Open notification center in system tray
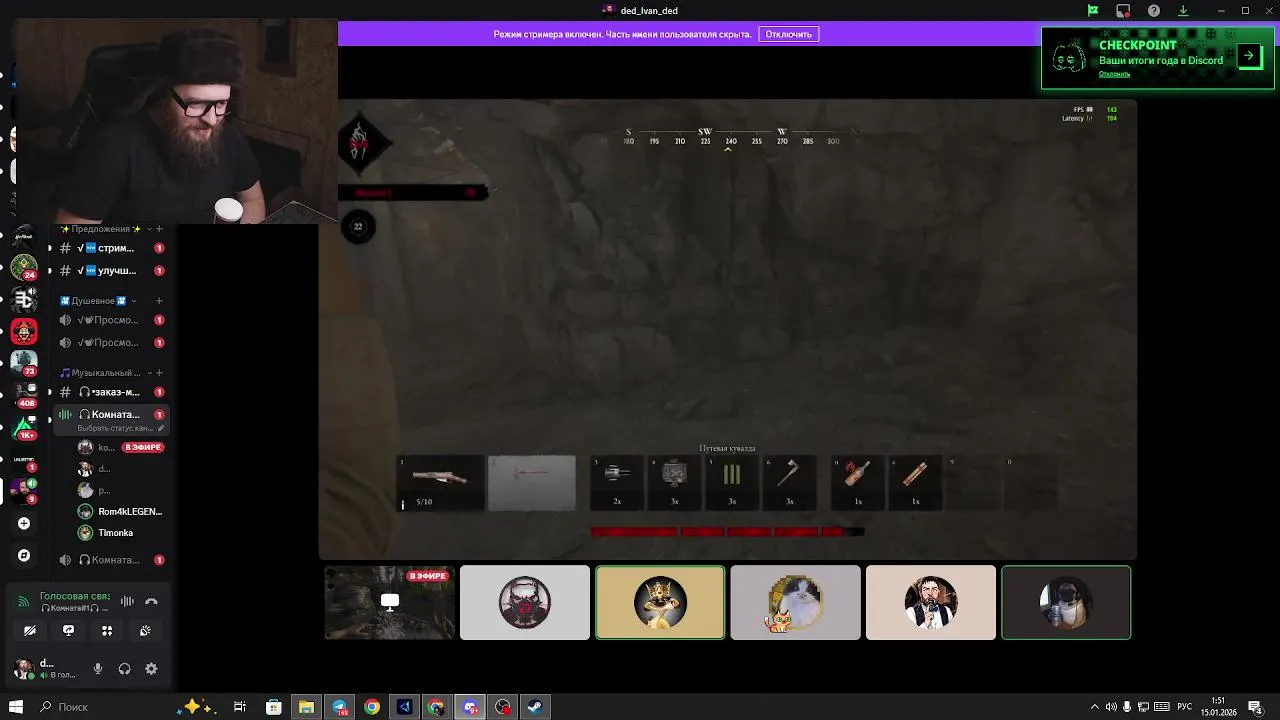This screenshot has height=720, width=1280. pos(1255,707)
